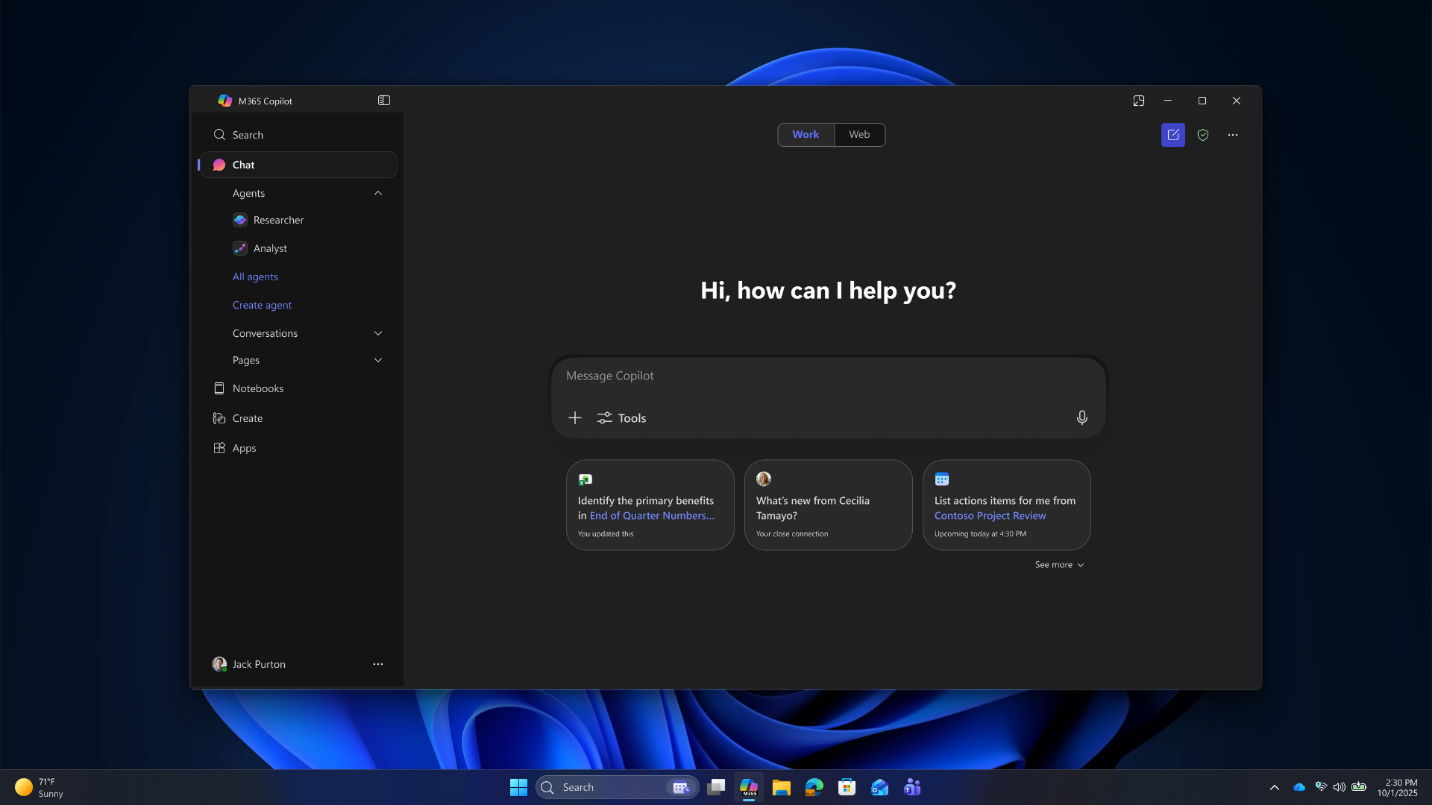Expand the Pages section
The height and width of the screenshot is (805, 1432).
[x=378, y=360]
